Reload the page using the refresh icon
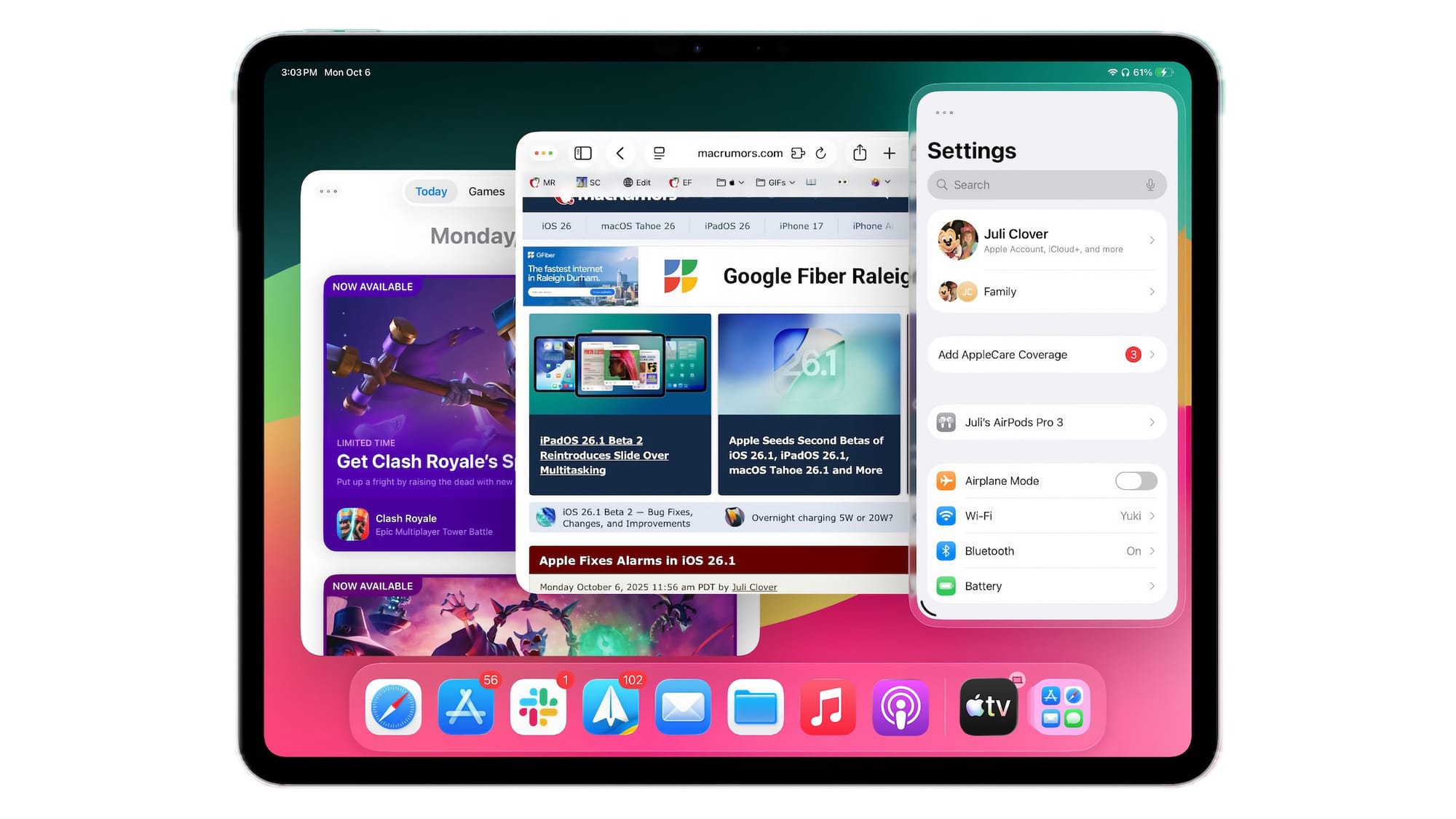This screenshot has width=1456, height=819. tap(821, 153)
